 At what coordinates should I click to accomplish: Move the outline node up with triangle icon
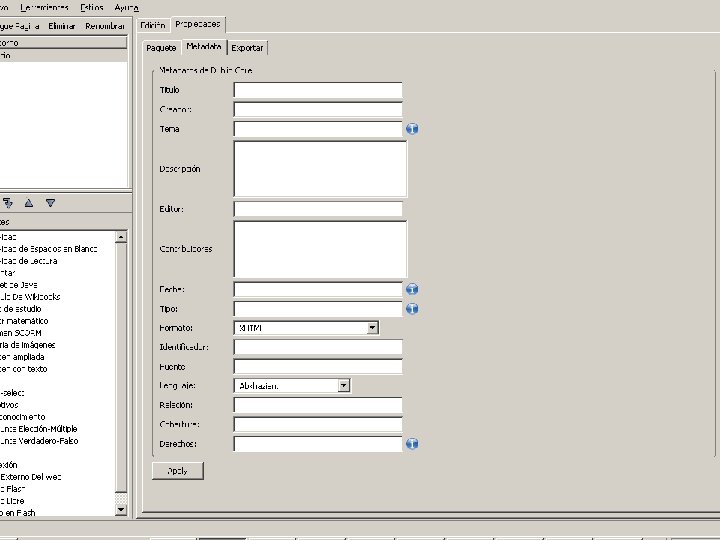pos(29,202)
